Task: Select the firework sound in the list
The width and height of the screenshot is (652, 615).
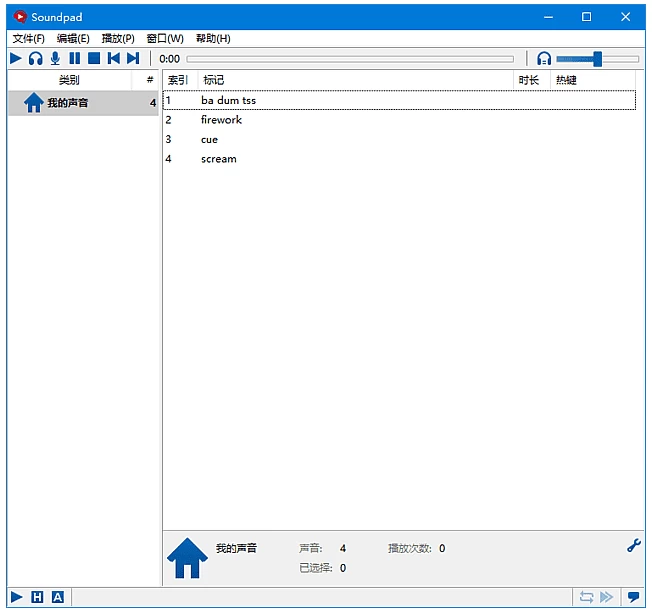Action: point(221,120)
